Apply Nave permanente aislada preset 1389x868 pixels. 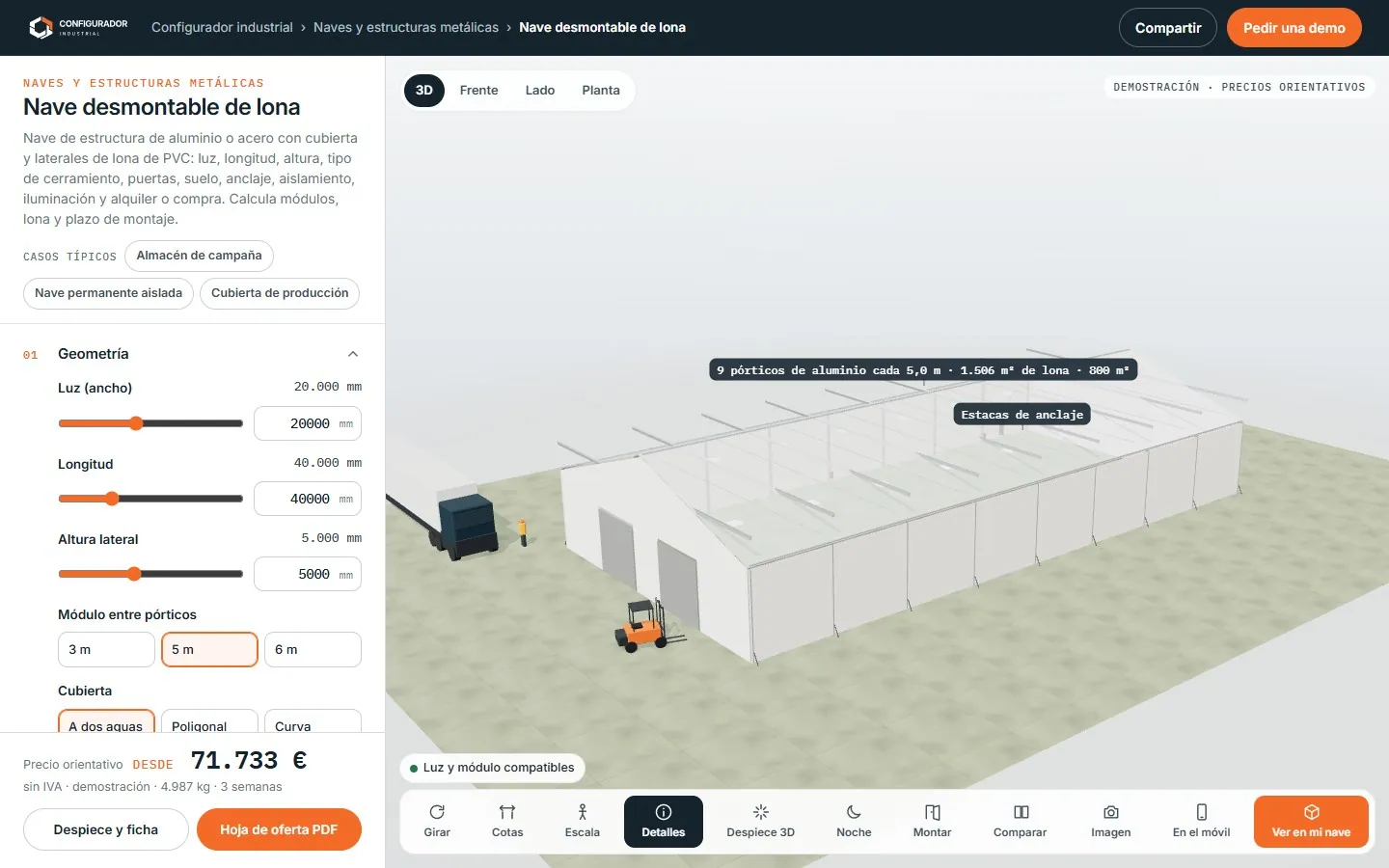(x=108, y=293)
